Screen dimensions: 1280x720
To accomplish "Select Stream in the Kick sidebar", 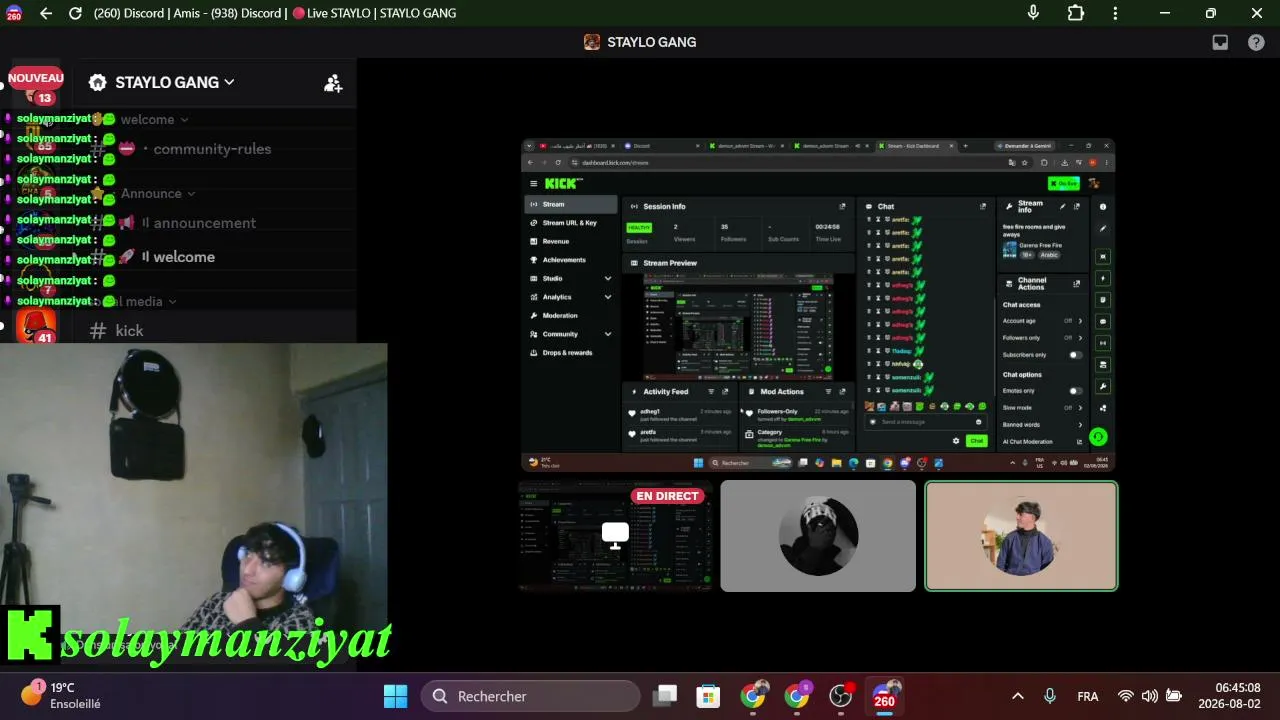I will coord(571,204).
